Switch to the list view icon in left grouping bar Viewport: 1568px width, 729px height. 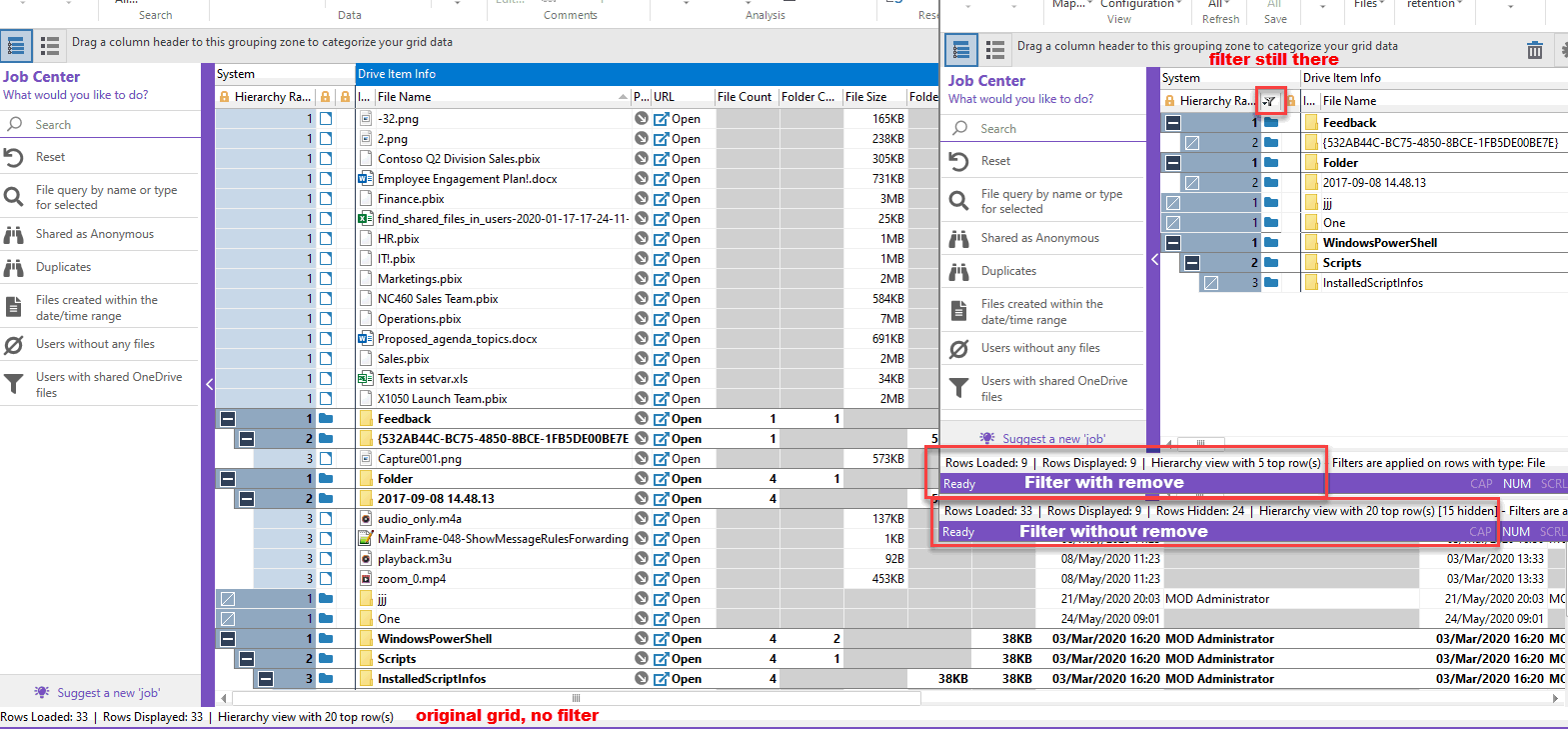coord(50,45)
